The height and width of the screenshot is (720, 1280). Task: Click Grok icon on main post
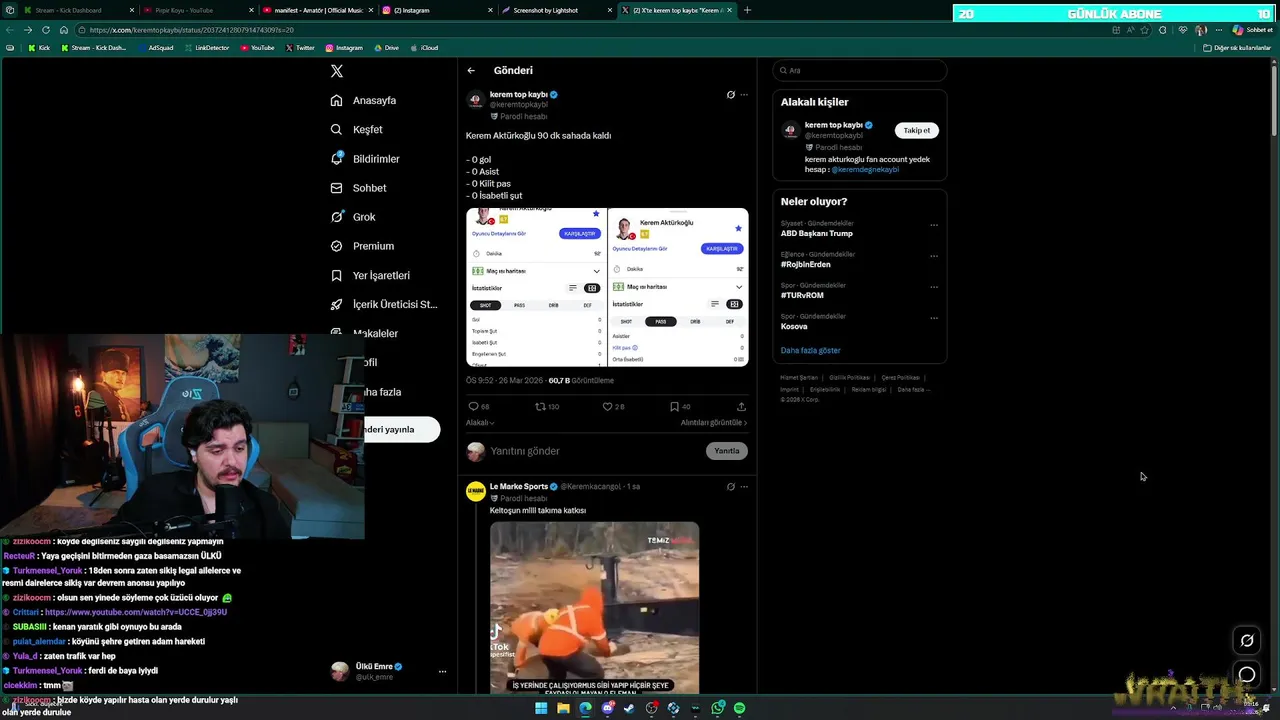(730, 95)
